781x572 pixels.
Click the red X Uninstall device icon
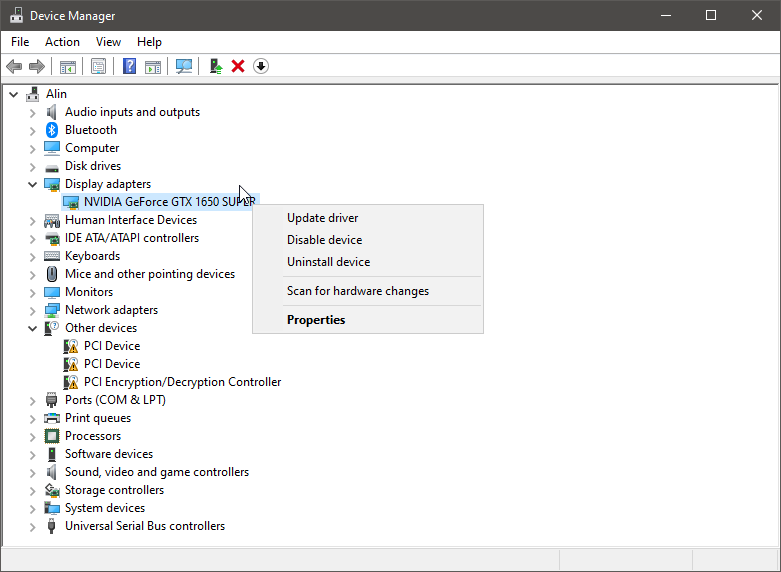pos(238,66)
